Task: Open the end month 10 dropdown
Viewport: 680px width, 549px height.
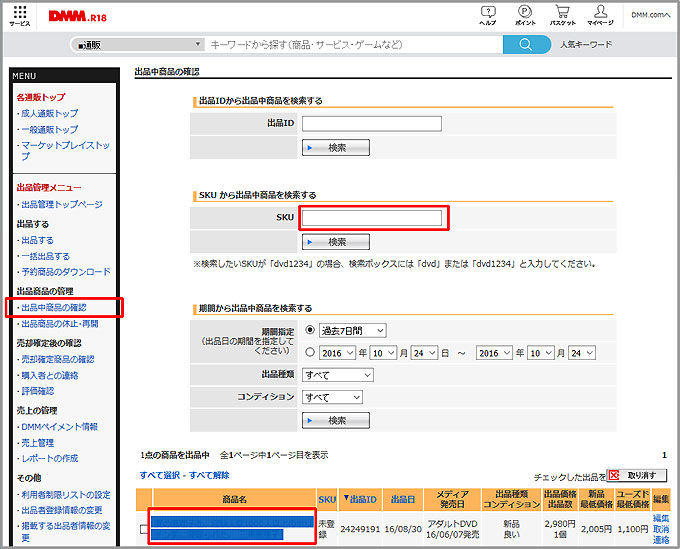Action: coord(541,353)
